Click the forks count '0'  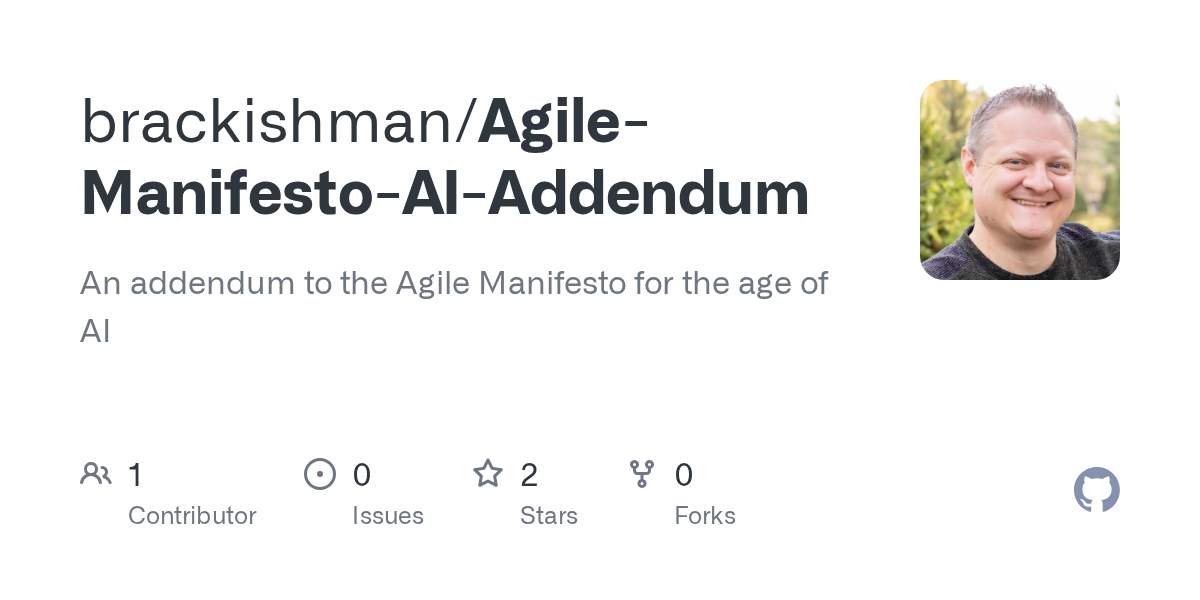(x=684, y=475)
